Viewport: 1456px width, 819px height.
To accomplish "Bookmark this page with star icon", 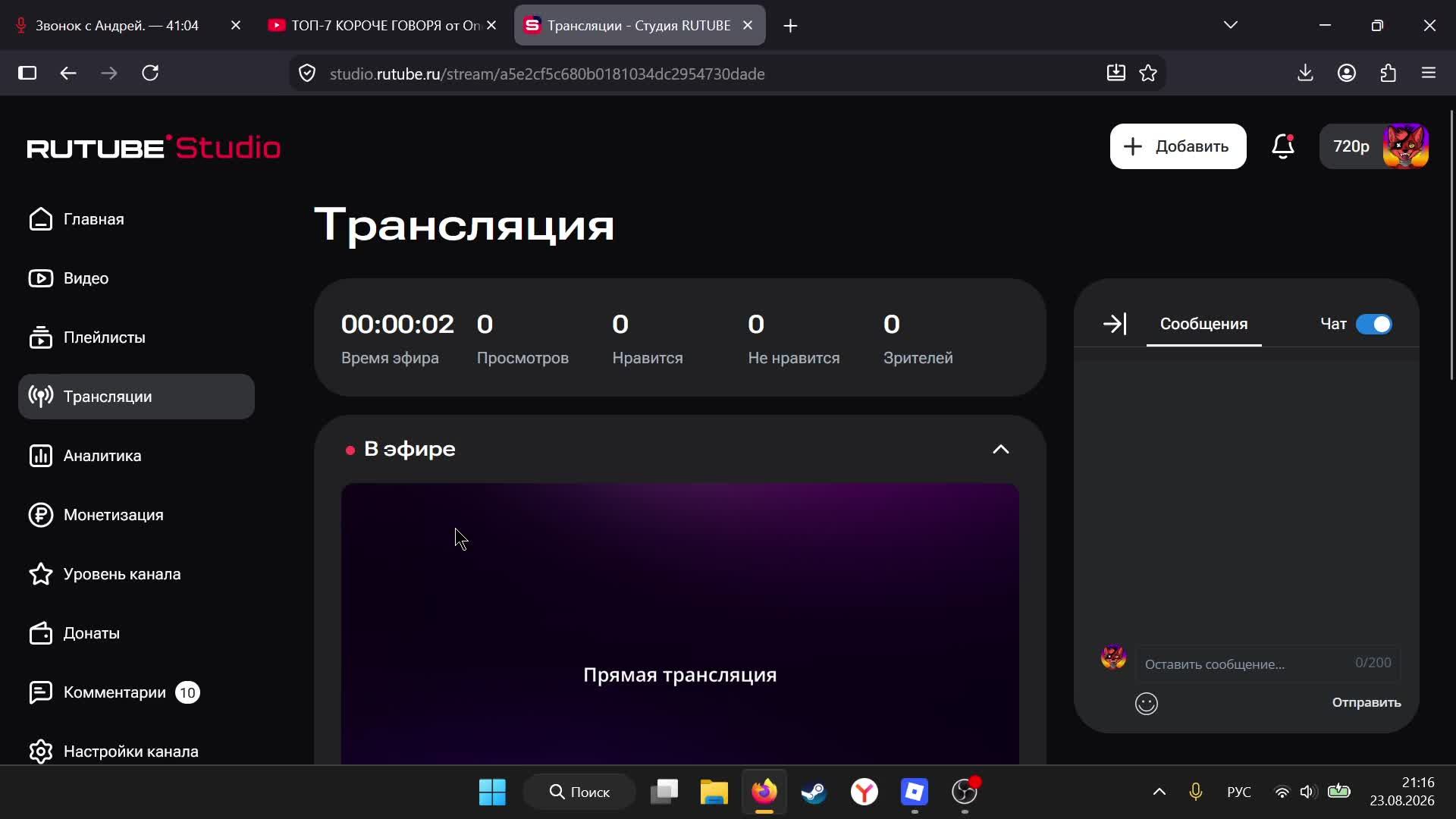I will 1148,74.
